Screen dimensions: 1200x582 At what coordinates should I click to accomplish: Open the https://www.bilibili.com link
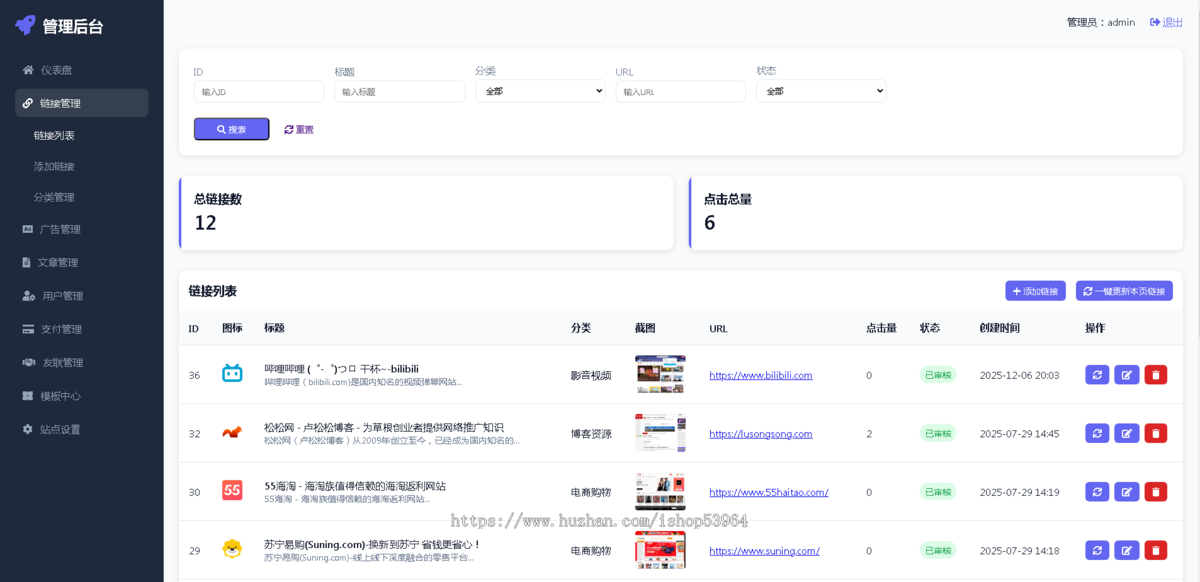pyautogui.click(x=761, y=375)
